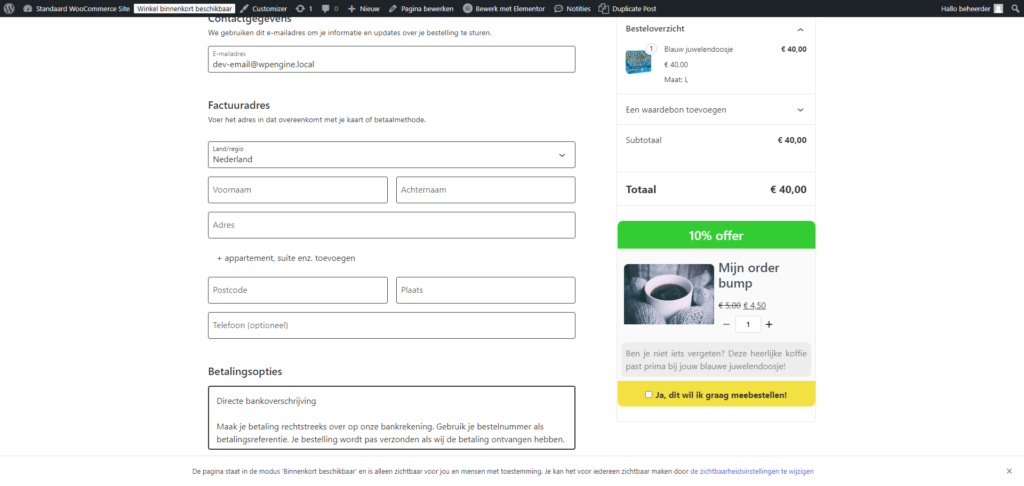Click the site dashboard gauge icon
The width and height of the screenshot is (1024, 486).
click(x=27, y=8)
